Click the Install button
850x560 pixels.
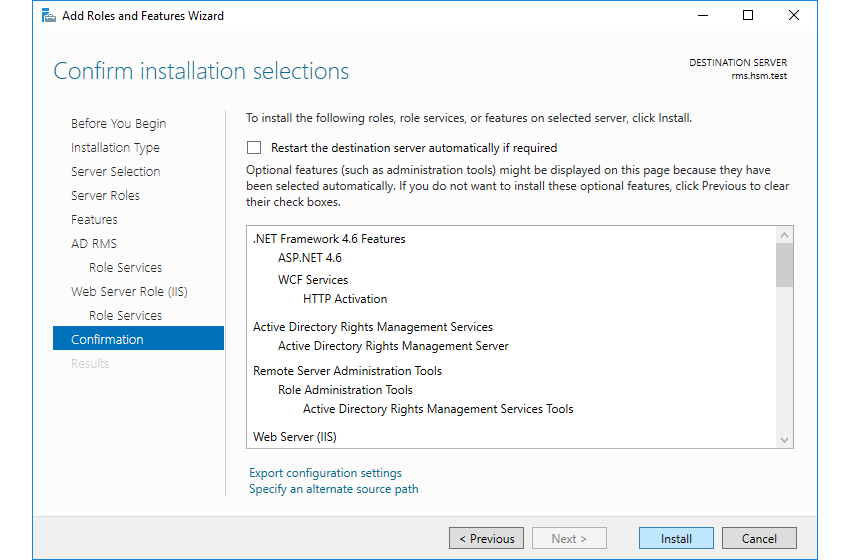[676, 538]
